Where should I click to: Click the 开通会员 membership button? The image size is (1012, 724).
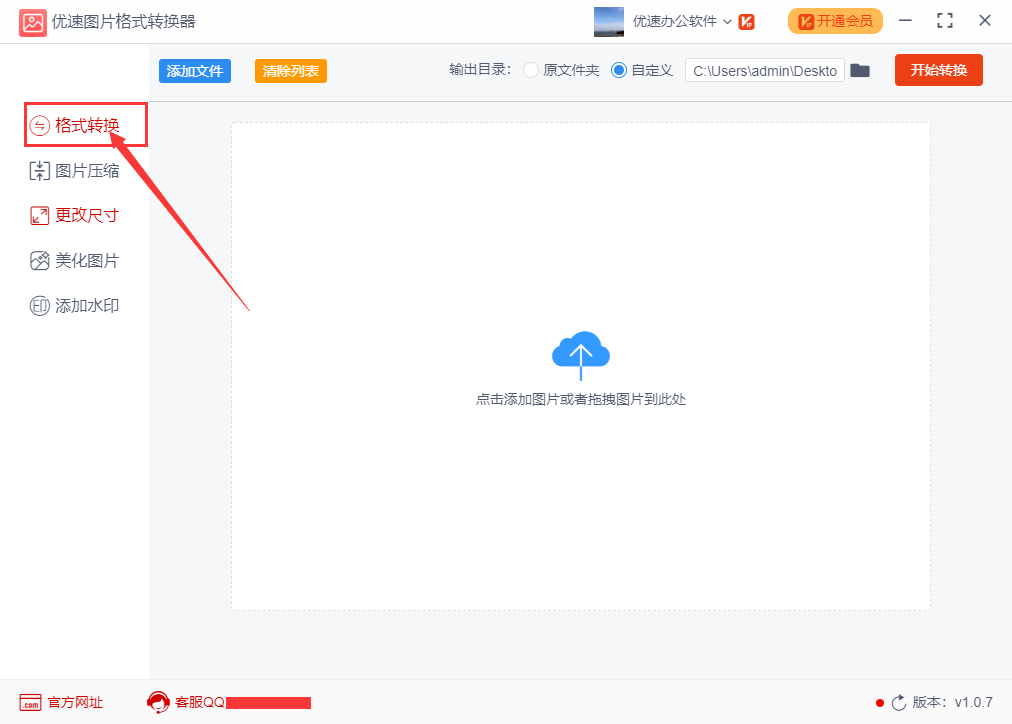(x=835, y=21)
